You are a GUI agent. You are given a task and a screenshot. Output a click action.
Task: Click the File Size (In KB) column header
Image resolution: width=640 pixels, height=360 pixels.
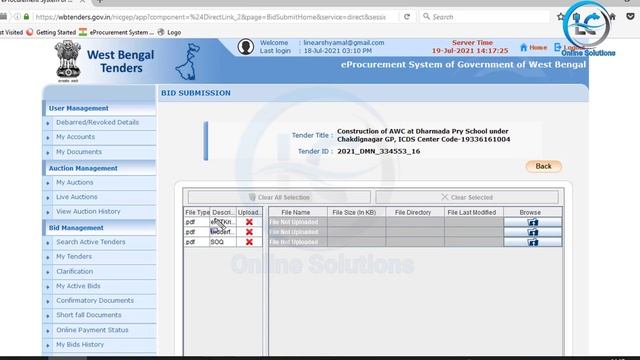tap(356, 212)
